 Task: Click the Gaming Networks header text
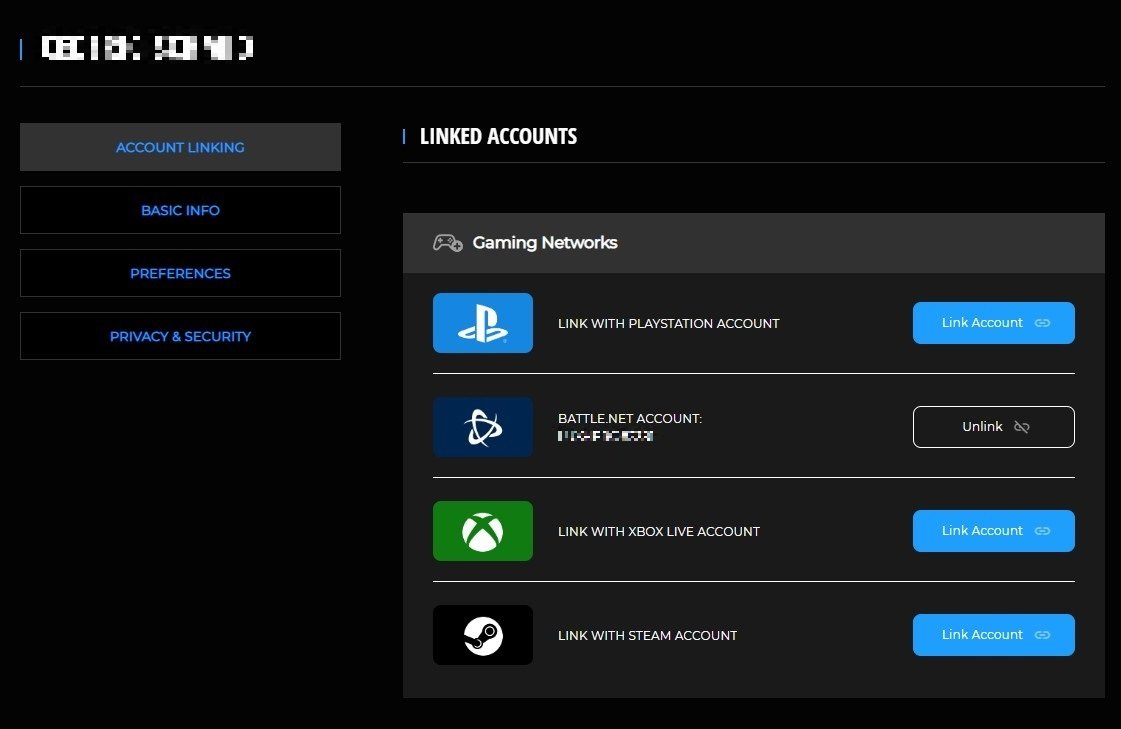click(544, 243)
